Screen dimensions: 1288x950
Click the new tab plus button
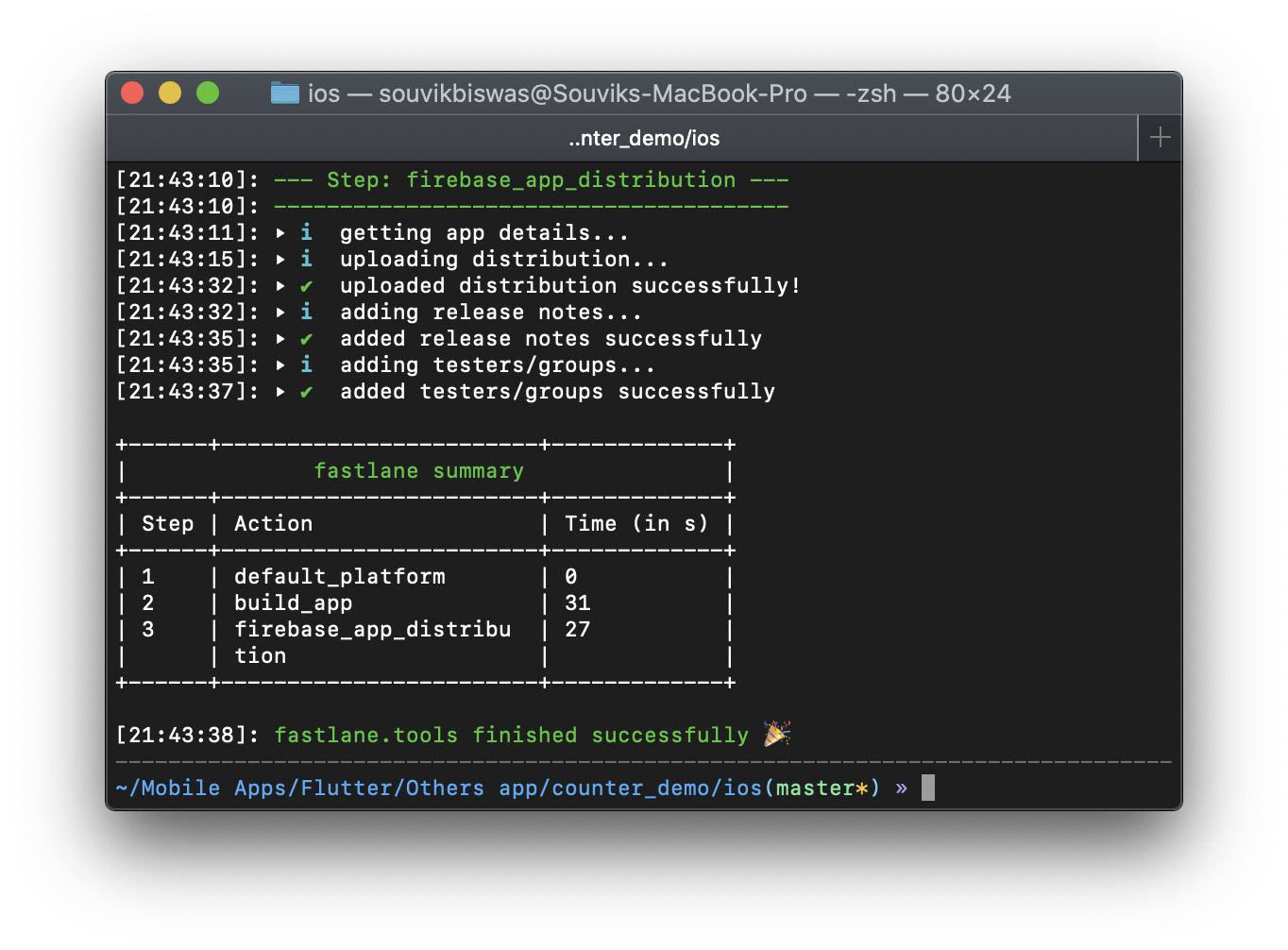tap(1160, 138)
